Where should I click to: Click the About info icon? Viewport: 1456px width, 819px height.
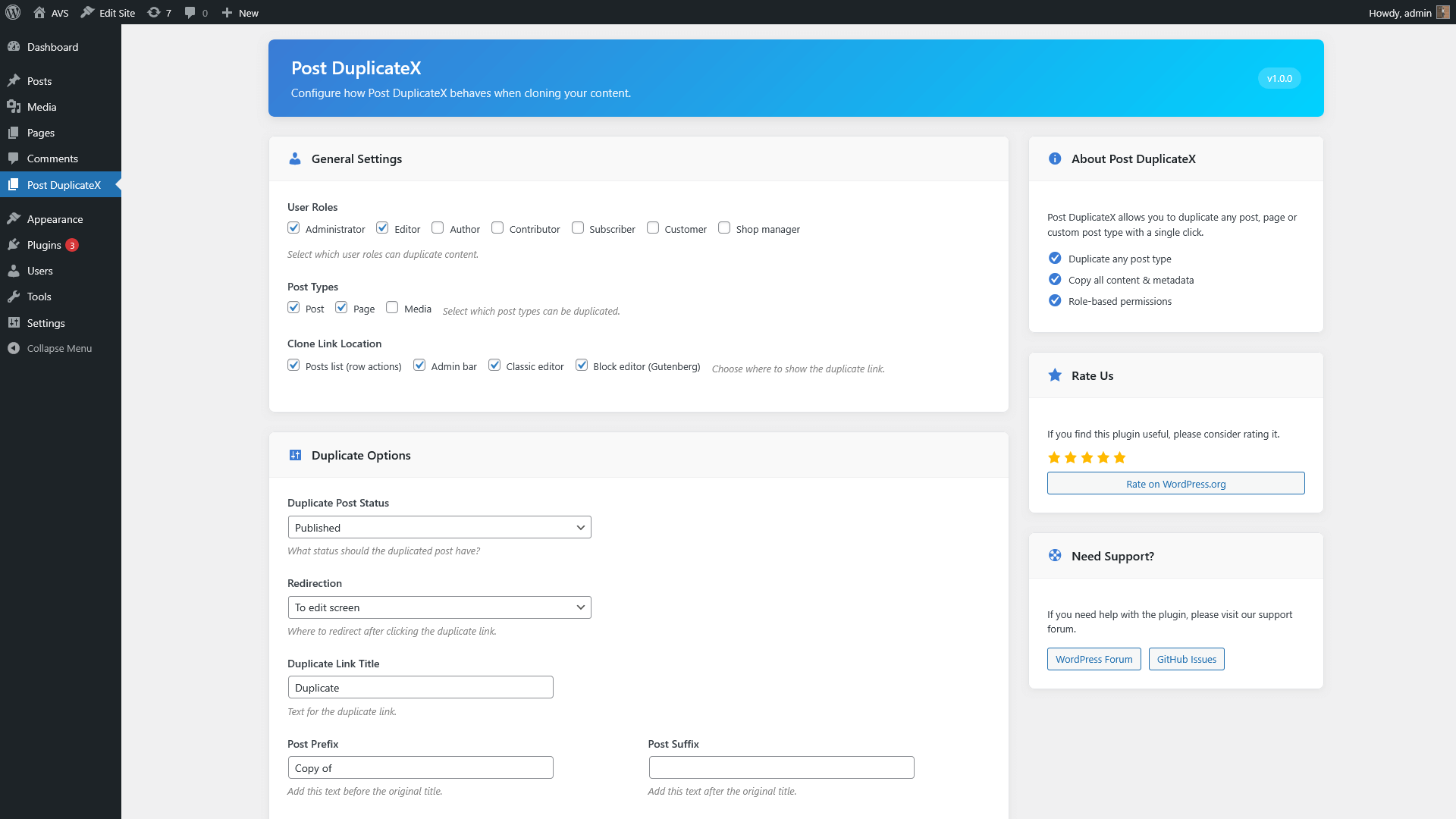(x=1055, y=158)
